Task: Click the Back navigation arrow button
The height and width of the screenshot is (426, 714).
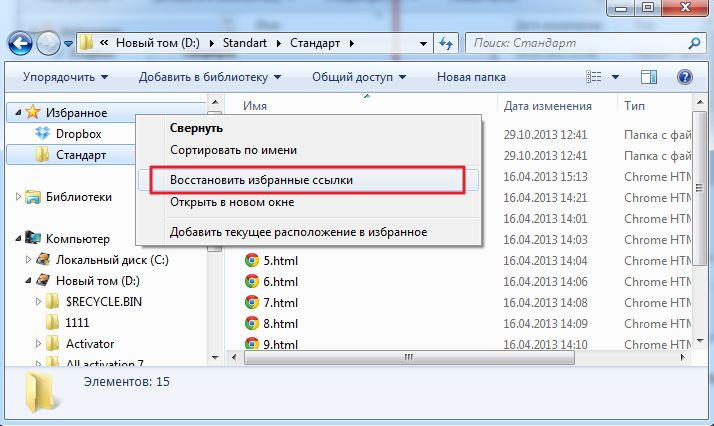Action: point(21,43)
